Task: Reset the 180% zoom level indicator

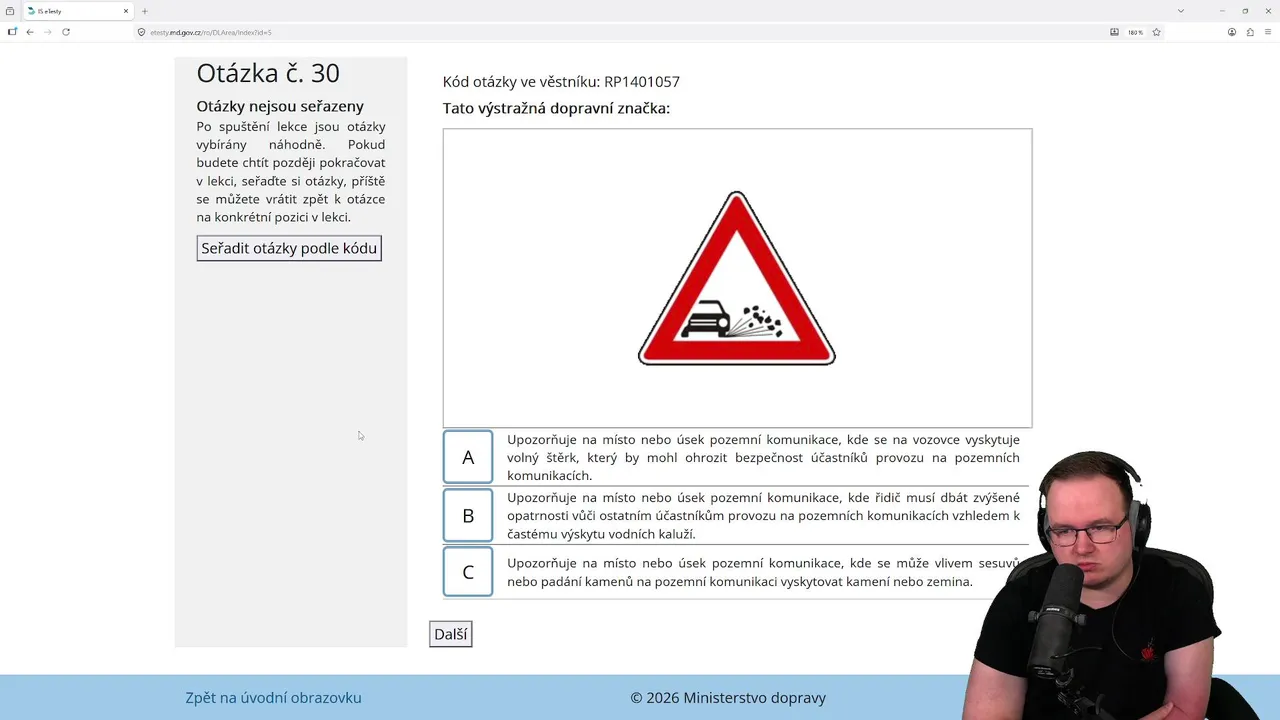Action: pos(1135,32)
